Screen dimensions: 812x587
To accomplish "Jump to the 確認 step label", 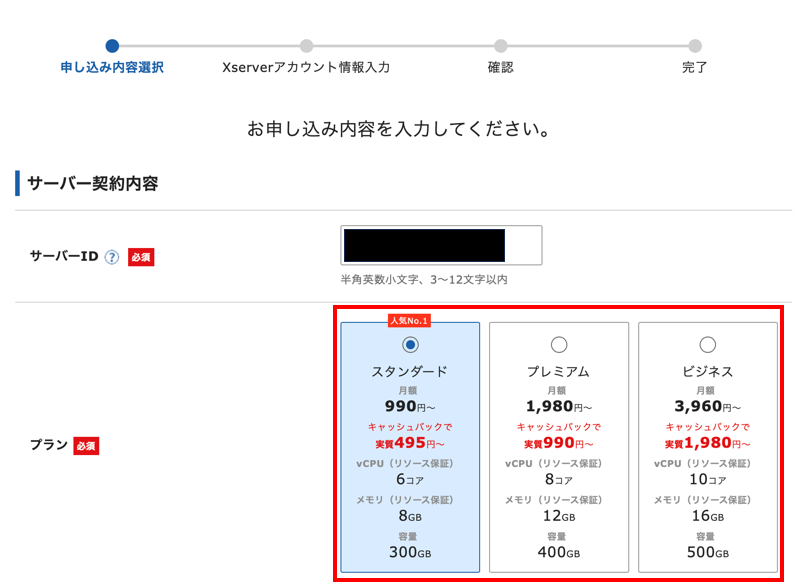I will tap(500, 68).
